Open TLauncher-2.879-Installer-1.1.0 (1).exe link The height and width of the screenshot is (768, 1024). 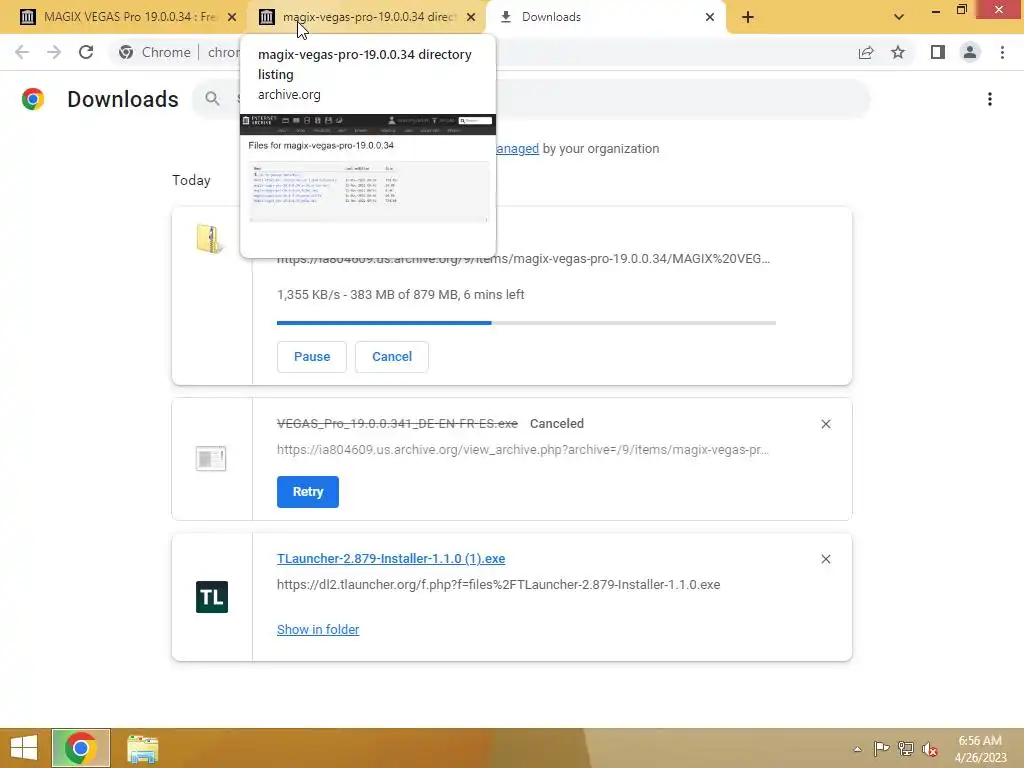pyautogui.click(x=391, y=558)
